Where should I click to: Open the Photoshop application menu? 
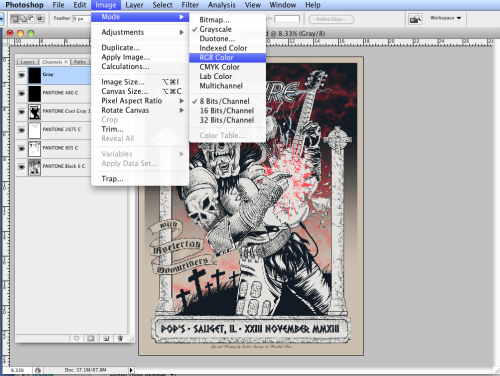point(24,5)
